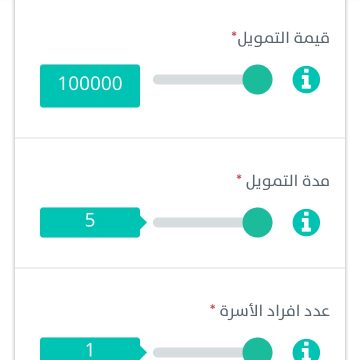Focus the 100000 financing value box
Screen dimensions: 360x360
[x=90, y=86]
